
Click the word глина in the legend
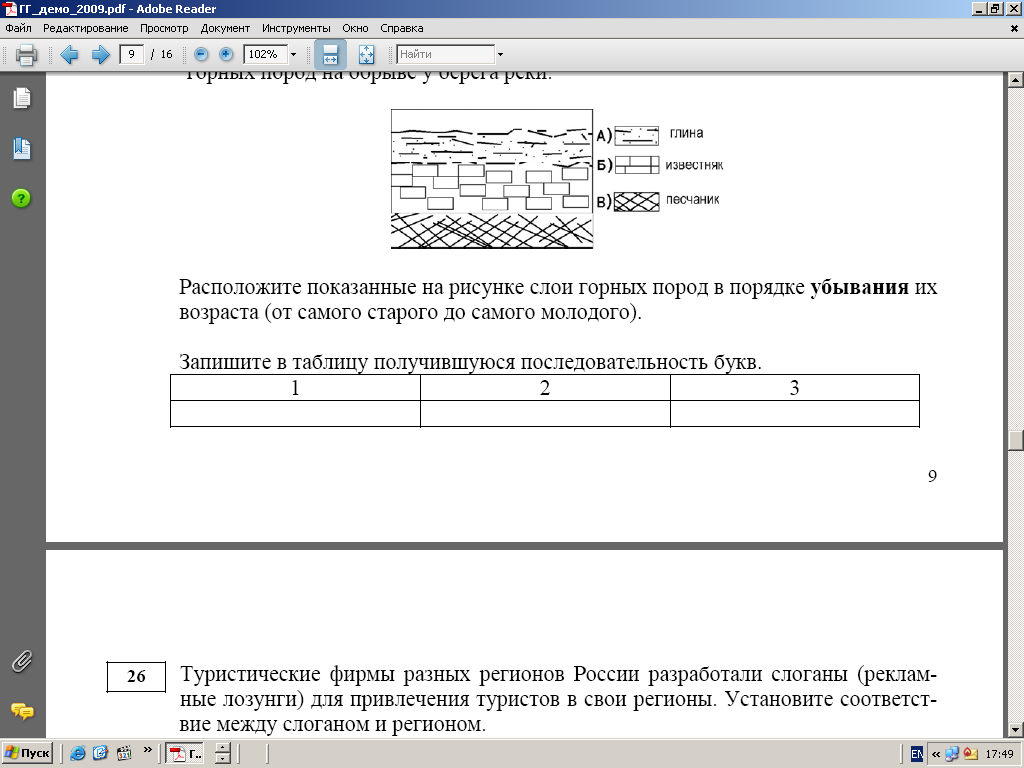tap(686, 133)
